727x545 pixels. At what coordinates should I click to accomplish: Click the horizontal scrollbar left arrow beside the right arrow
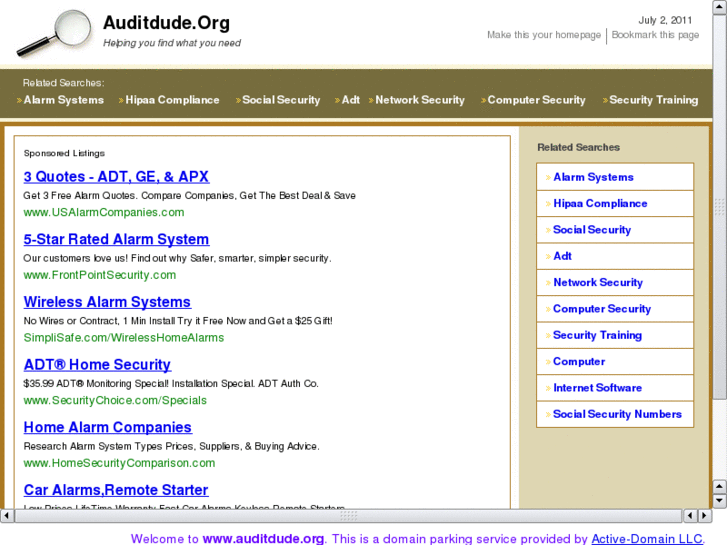[690, 515]
